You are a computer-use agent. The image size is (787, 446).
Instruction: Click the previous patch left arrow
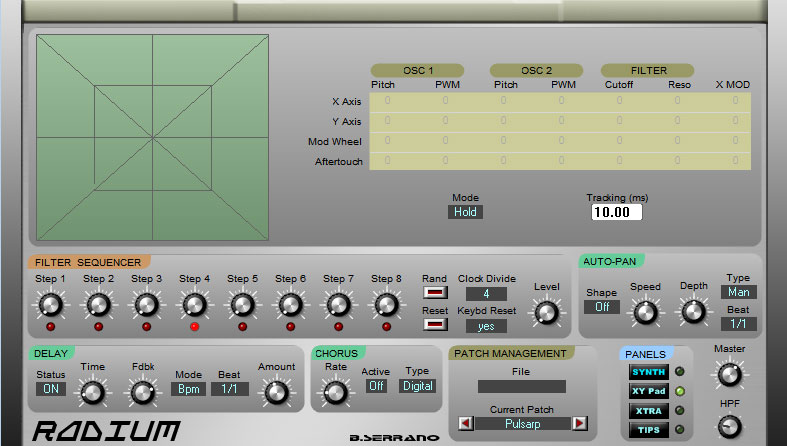464,424
